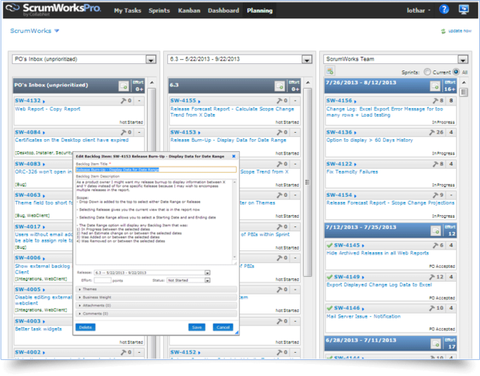The image size is (480, 376).
Task: Click add item icon in 6.3 release header
Action: tap(279, 86)
